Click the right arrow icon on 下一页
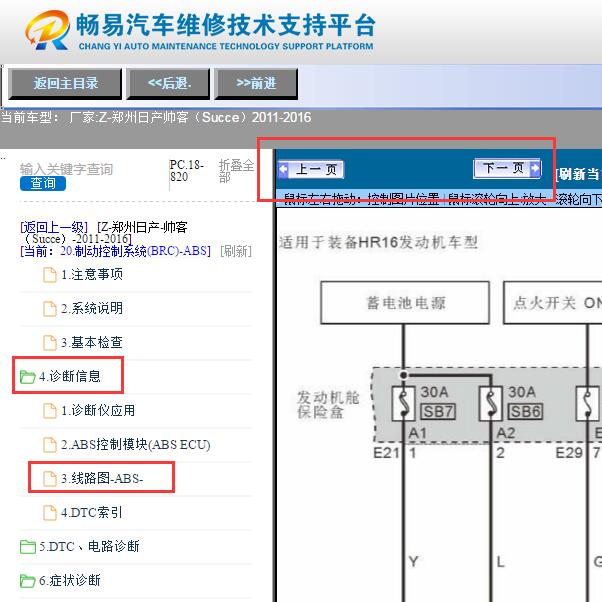602x602 pixels. [x=535, y=168]
